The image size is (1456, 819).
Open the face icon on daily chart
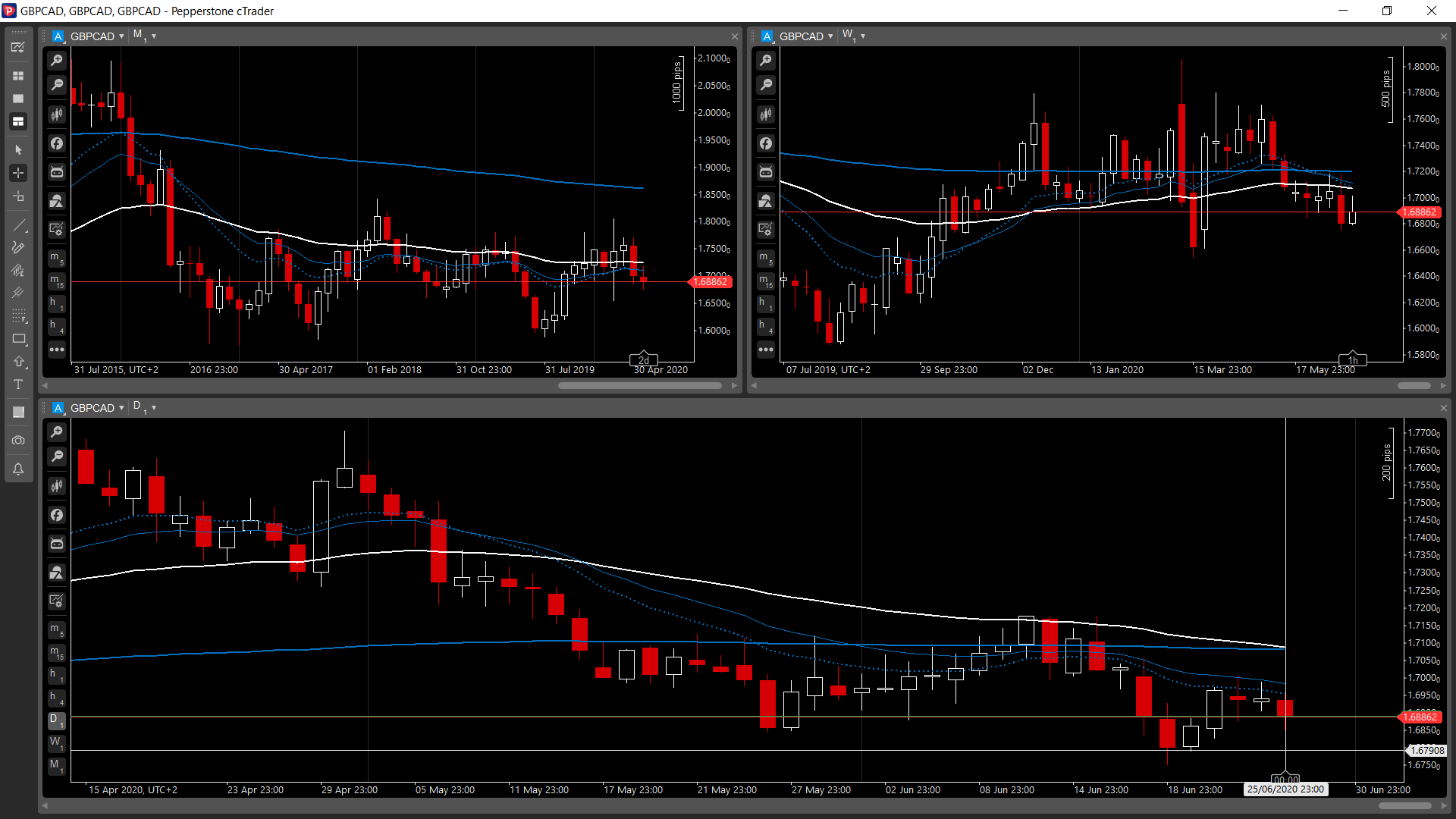(x=57, y=515)
